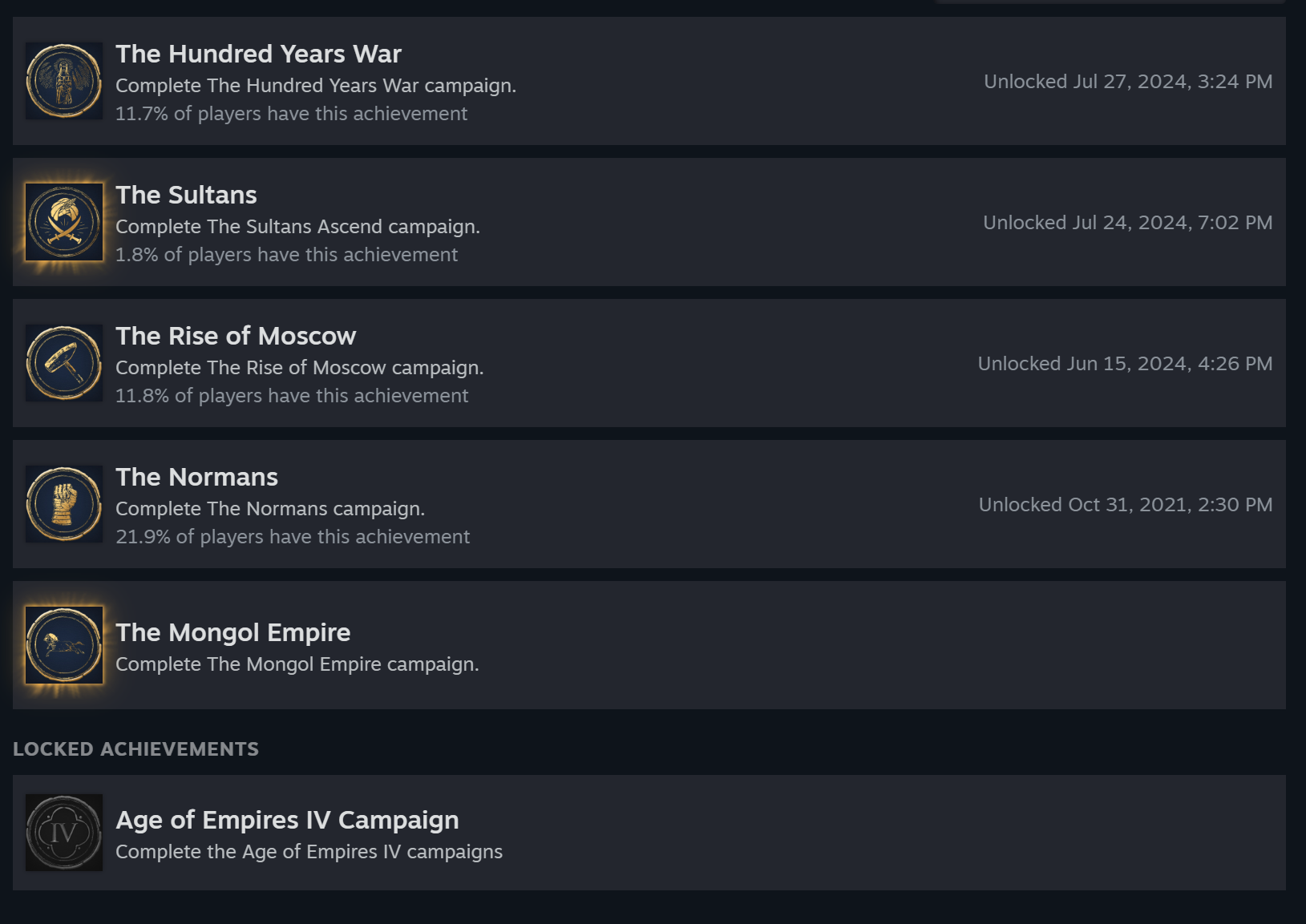
Task: Click Age of Empires IV Campaign title
Action: pos(287,820)
